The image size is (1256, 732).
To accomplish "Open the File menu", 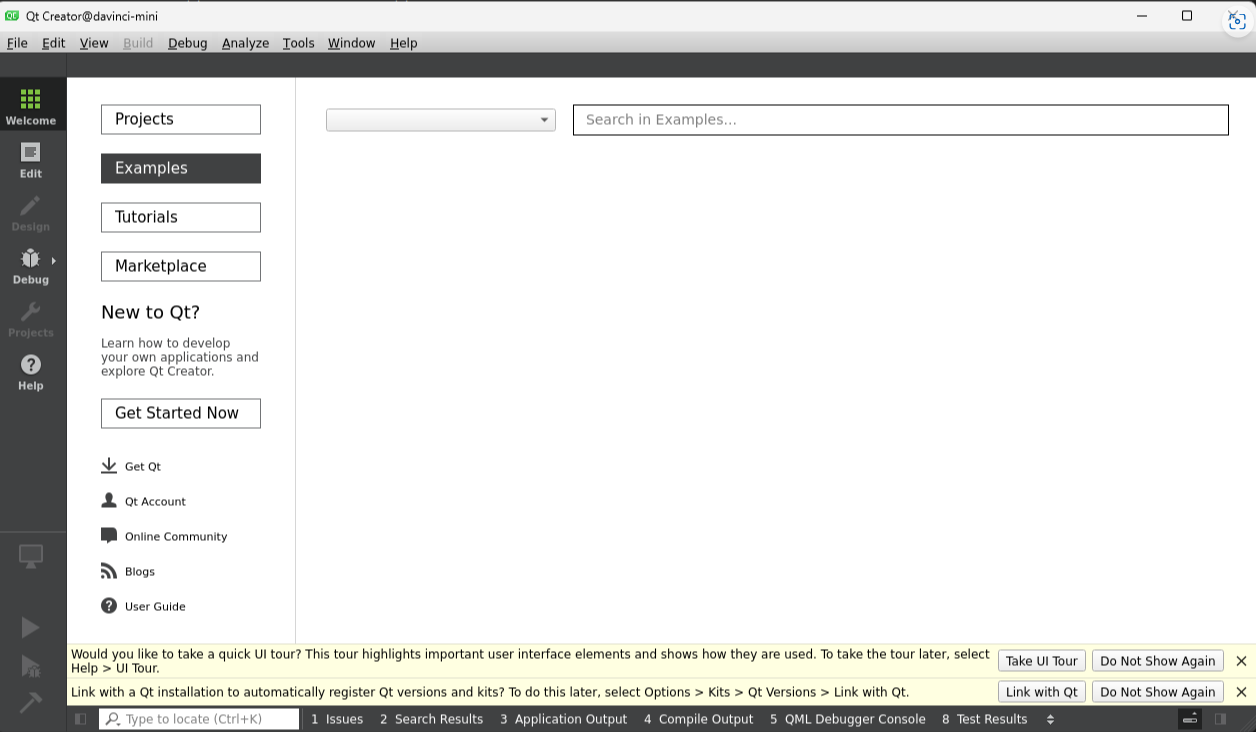I will [17, 43].
